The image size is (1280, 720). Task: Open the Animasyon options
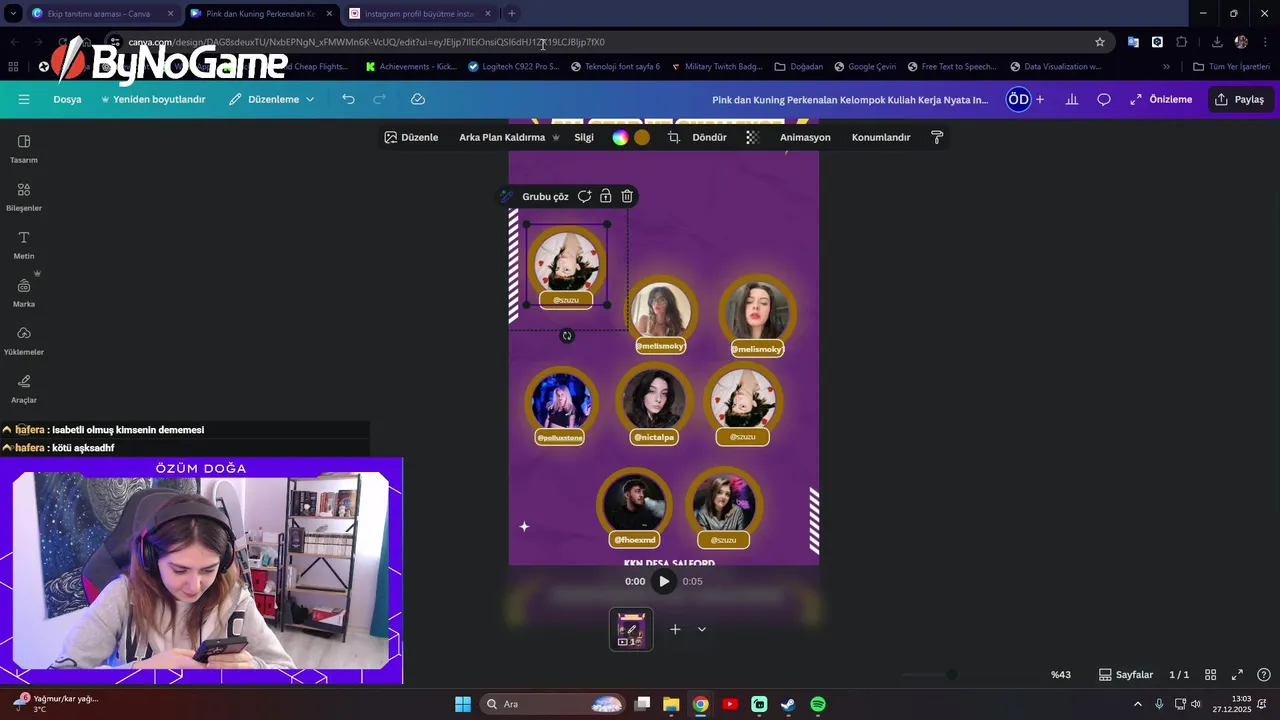coord(805,137)
